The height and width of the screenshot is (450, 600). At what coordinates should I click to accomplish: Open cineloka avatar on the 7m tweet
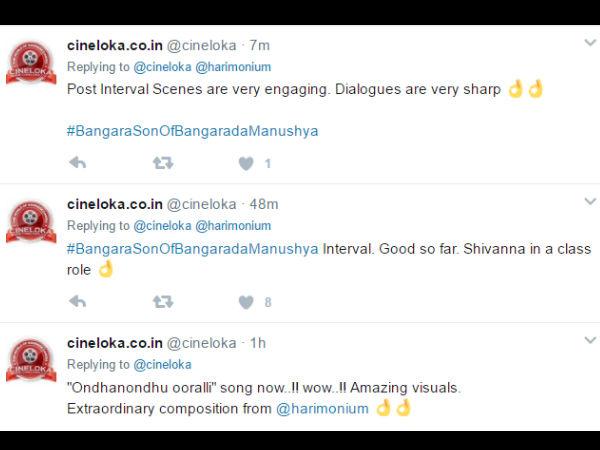tap(31, 62)
